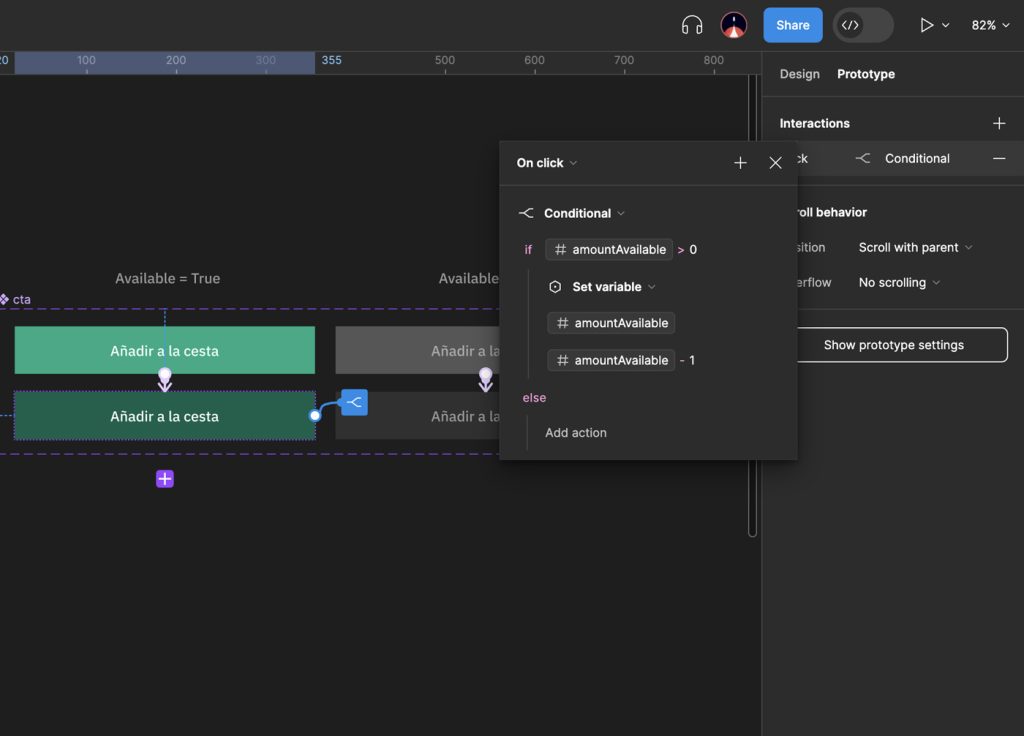Open the Scroll with parent dropdown
Screen dimensions: 1024x736
[911, 247]
